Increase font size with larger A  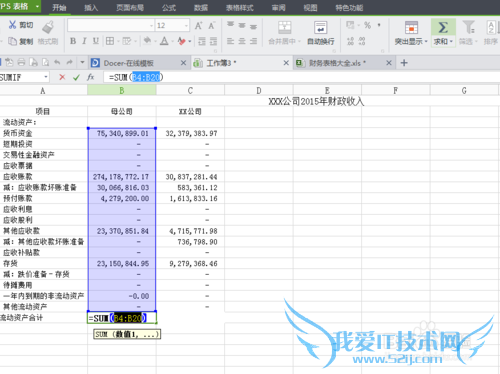click(x=198, y=25)
